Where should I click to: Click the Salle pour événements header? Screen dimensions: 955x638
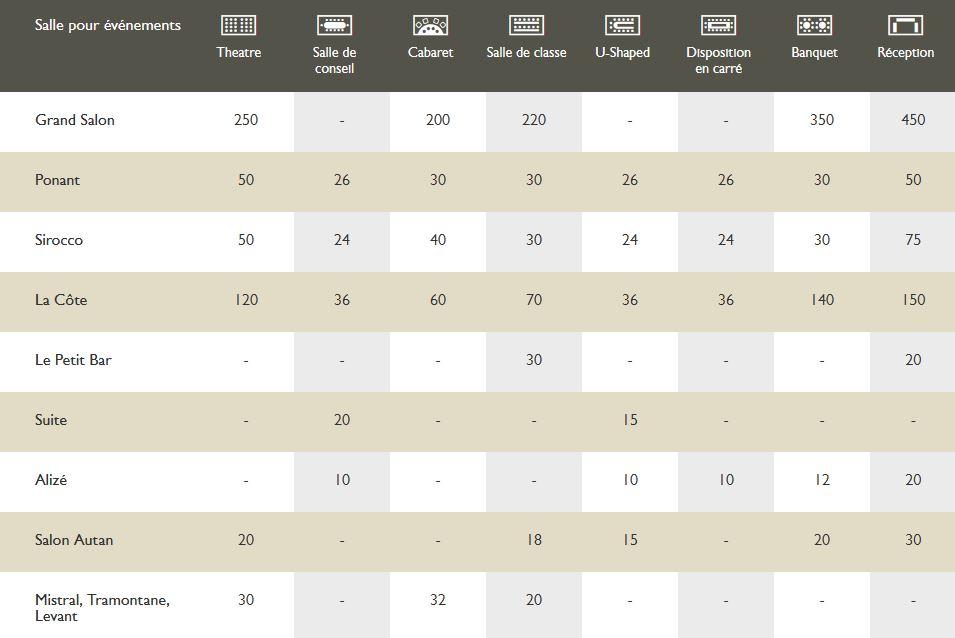click(108, 25)
